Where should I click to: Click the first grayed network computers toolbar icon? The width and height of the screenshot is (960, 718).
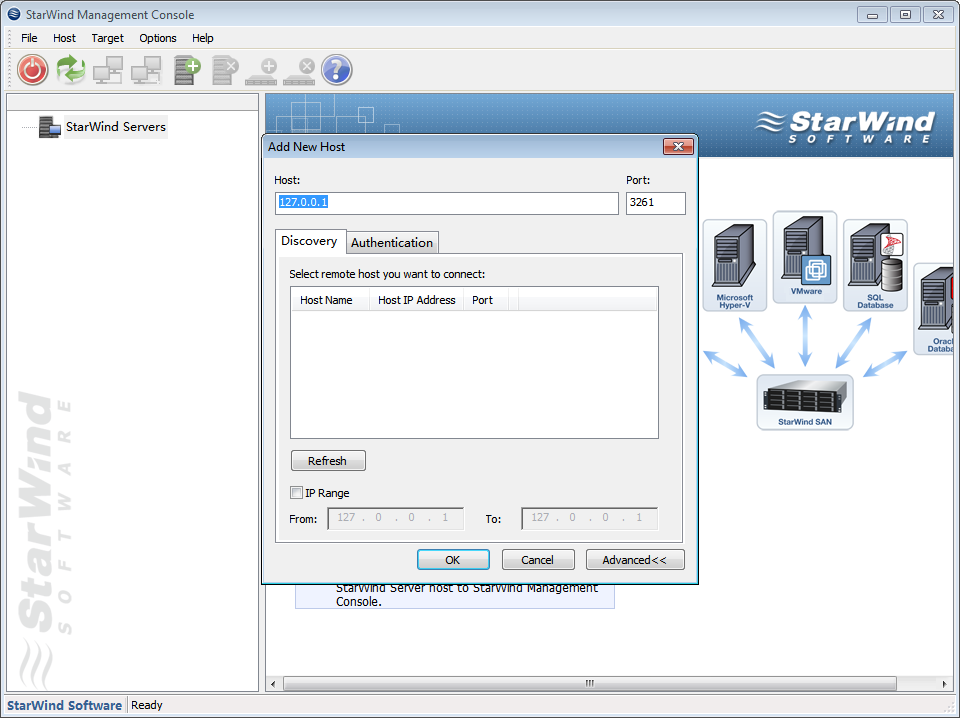[x=108, y=70]
